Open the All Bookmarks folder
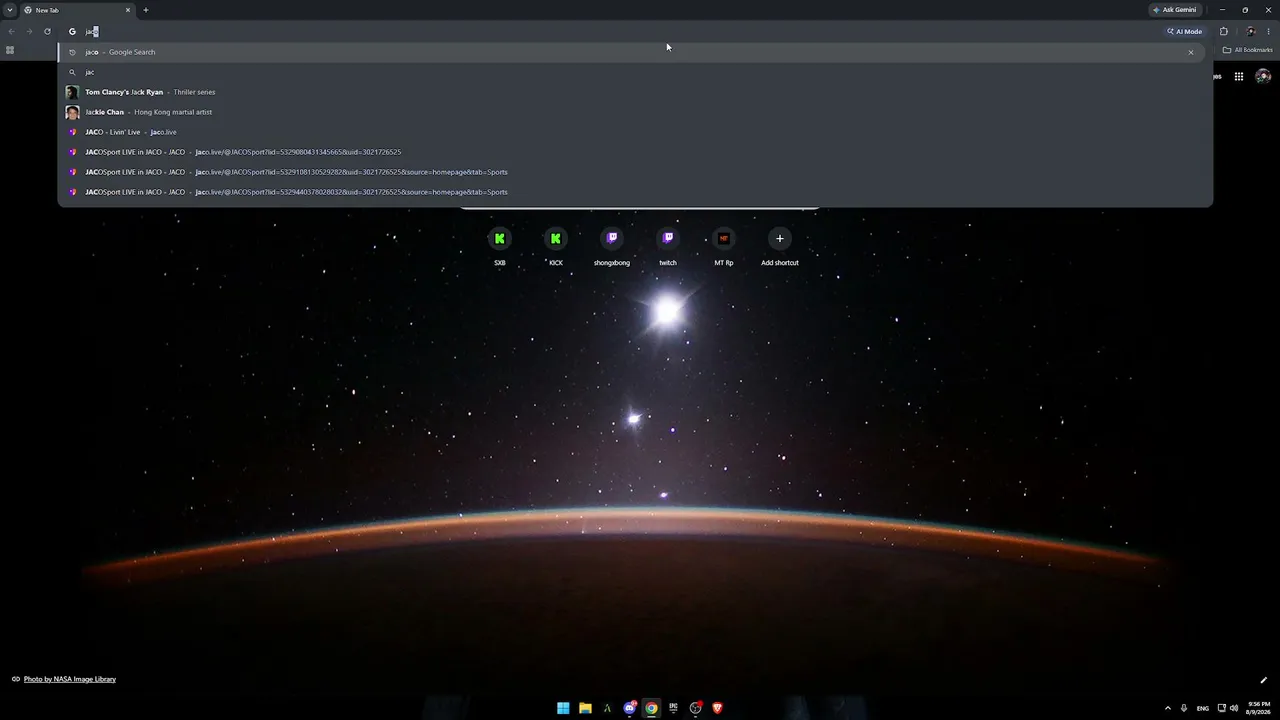 point(1247,50)
